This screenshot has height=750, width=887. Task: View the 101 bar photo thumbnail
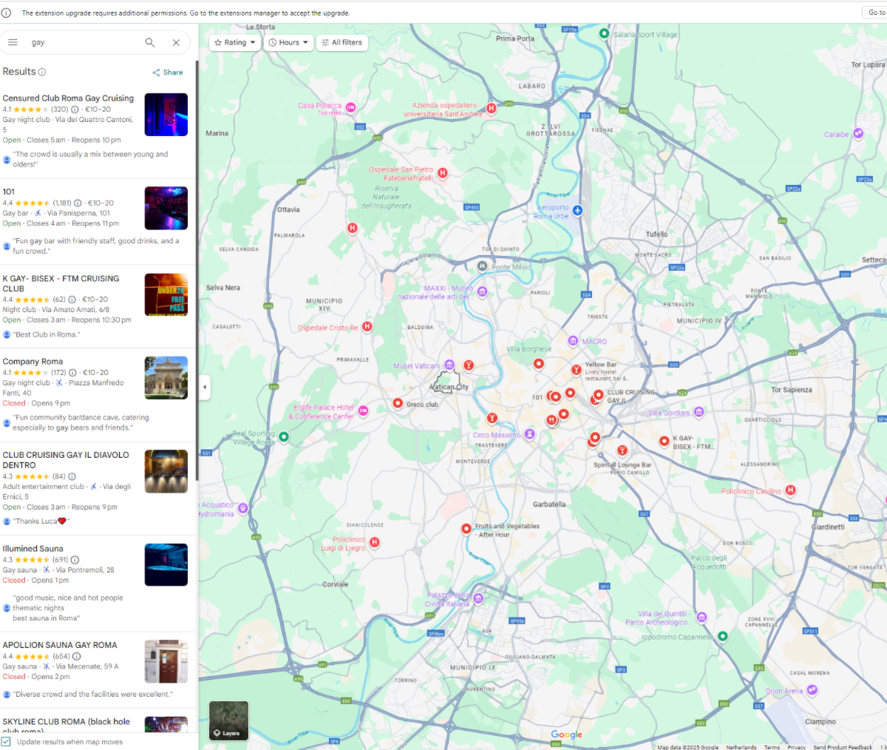(x=166, y=208)
